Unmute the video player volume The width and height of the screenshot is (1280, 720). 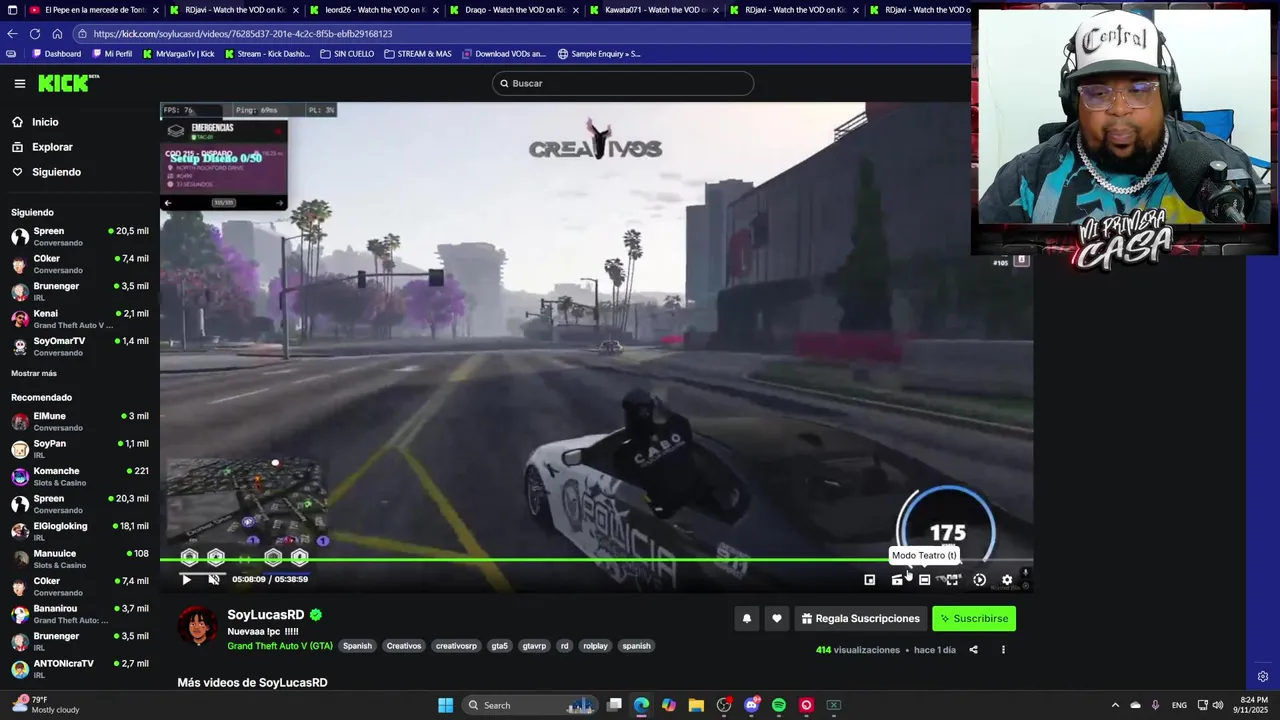pyautogui.click(x=213, y=579)
